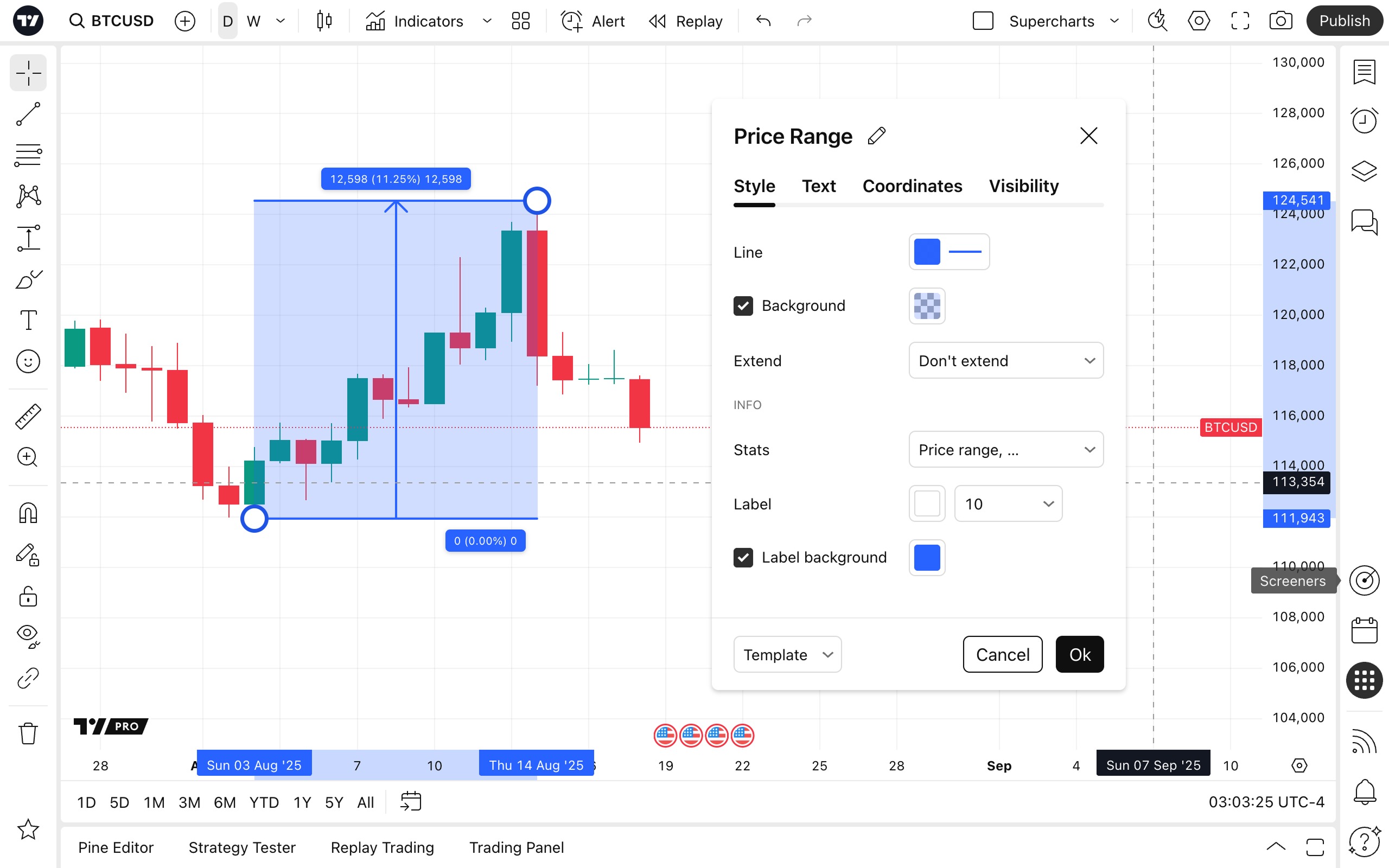The width and height of the screenshot is (1389, 868).
Task: Uncheck the Label background checkbox
Action: tap(743, 558)
